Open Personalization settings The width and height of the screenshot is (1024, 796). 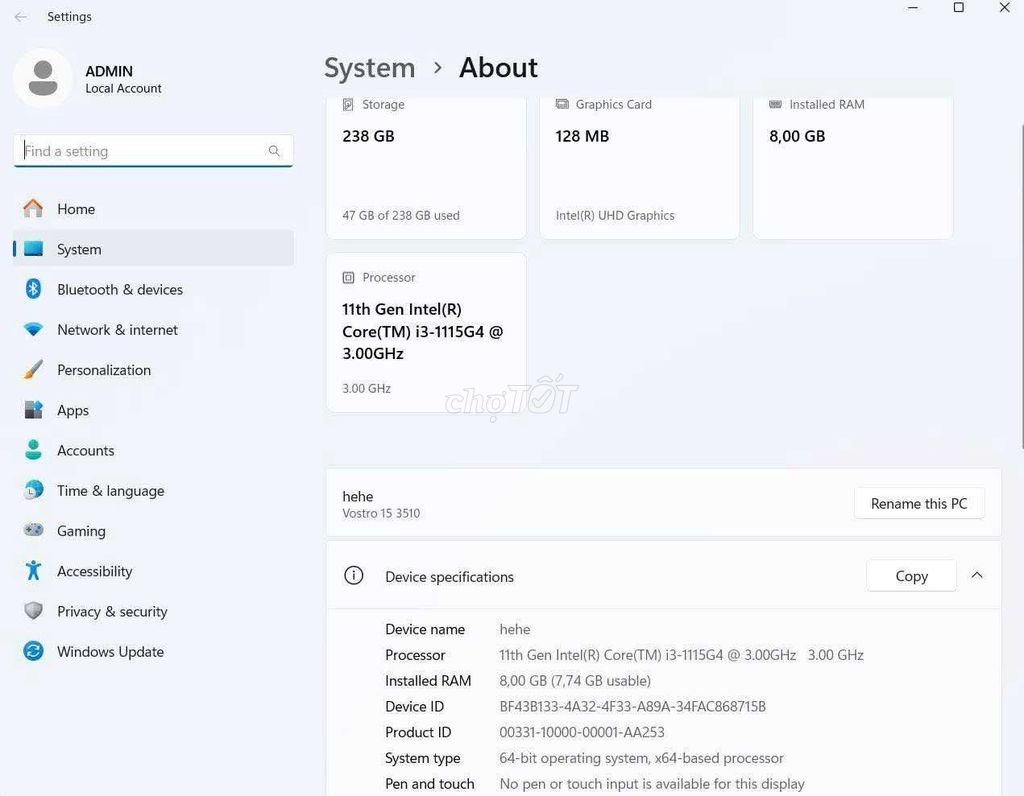click(153, 370)
